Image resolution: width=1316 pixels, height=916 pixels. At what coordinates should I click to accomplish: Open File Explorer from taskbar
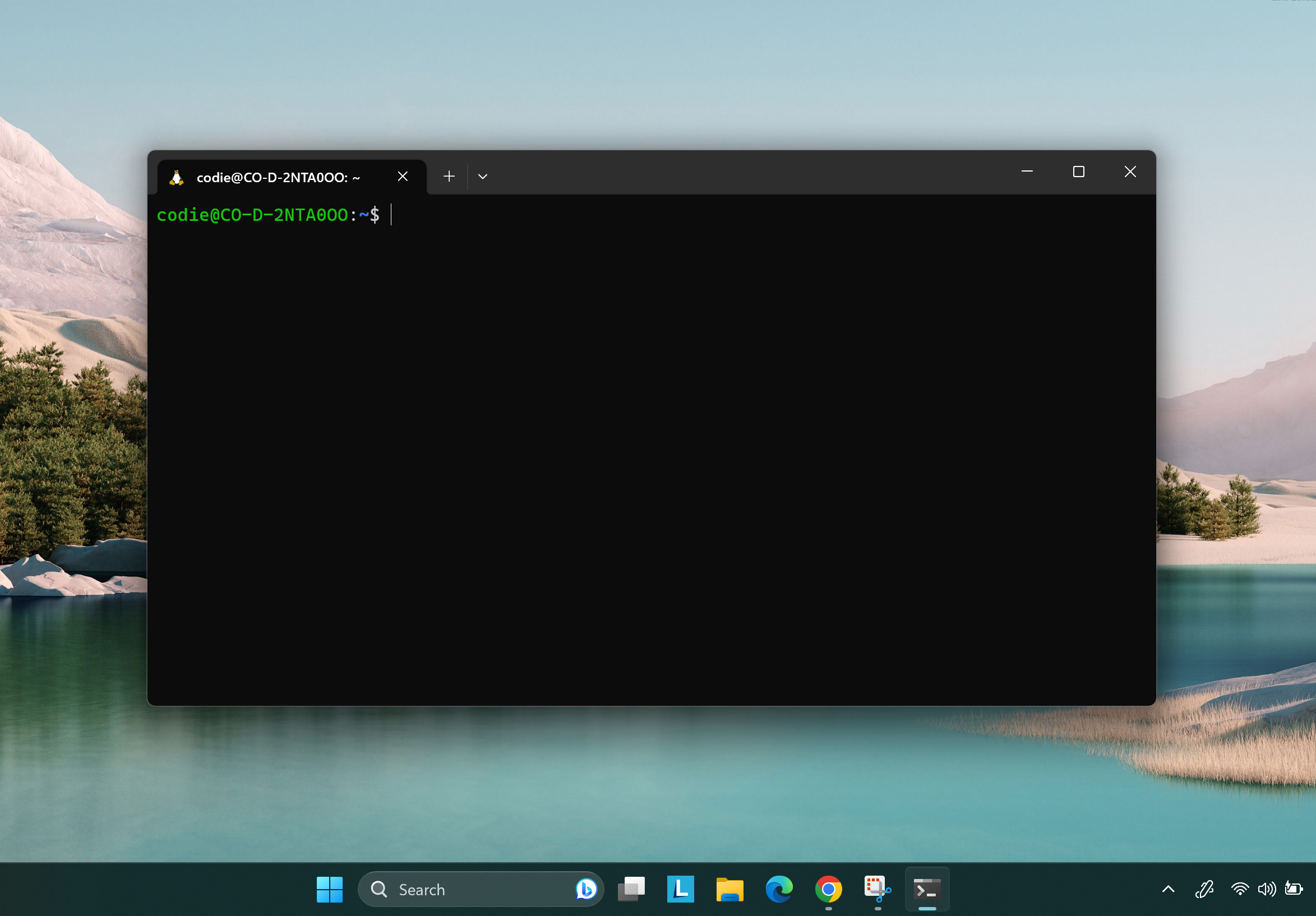click(x=729, y=889)
